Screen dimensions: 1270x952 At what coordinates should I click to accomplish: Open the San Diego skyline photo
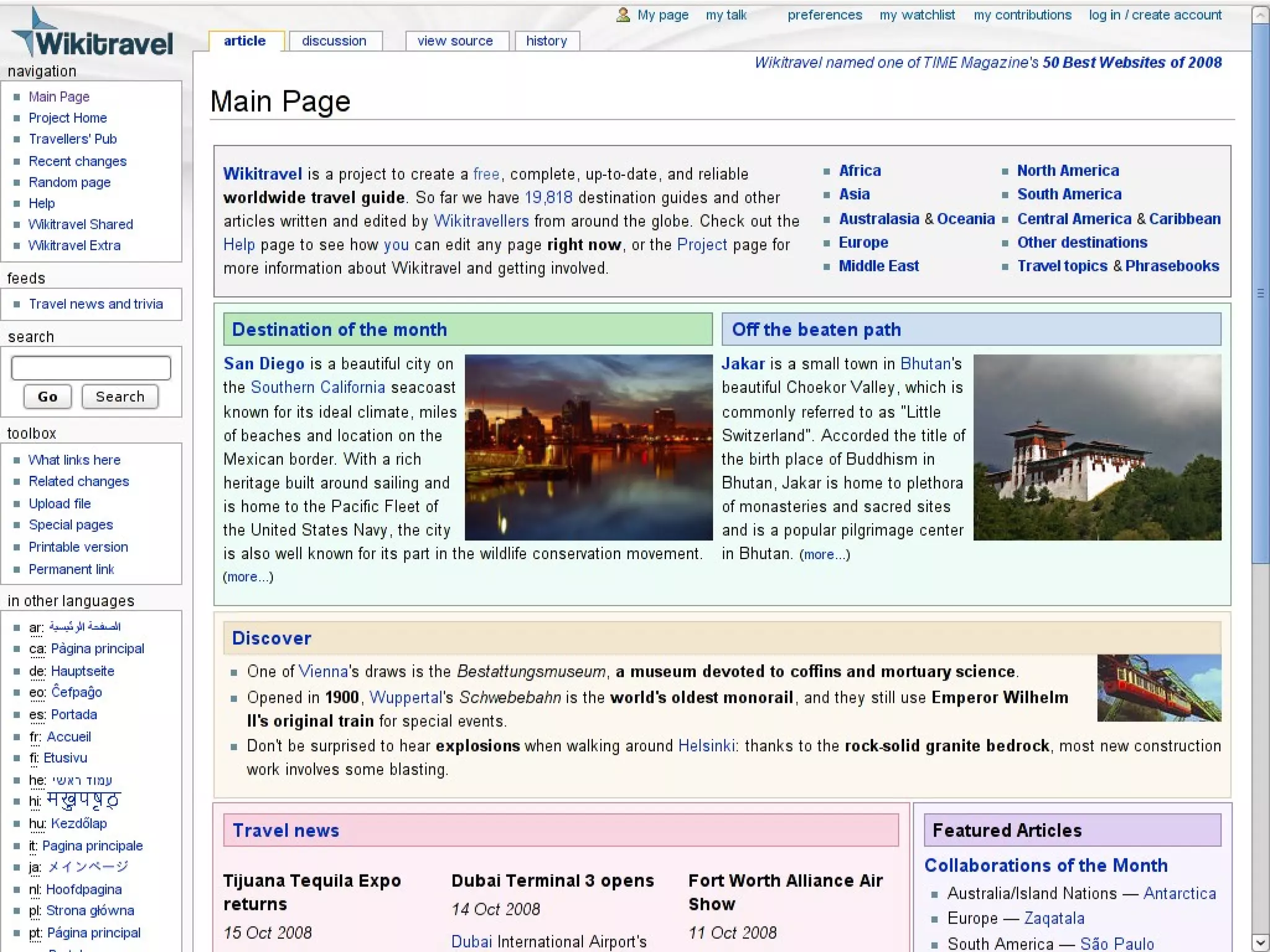tap(588, 447)
